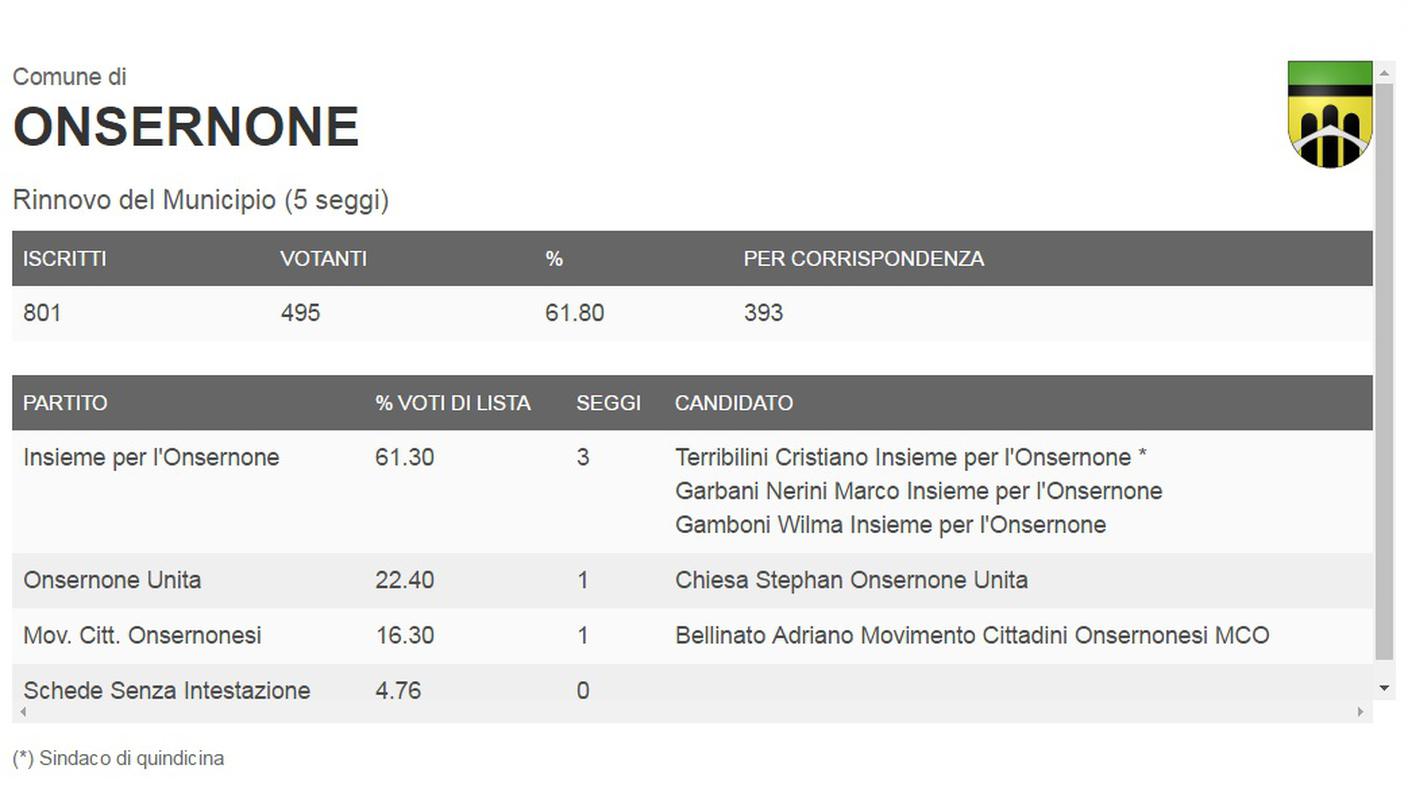Click the ISCRITTI column header
Screen dimensions: 1408x792
pos(65,259)
